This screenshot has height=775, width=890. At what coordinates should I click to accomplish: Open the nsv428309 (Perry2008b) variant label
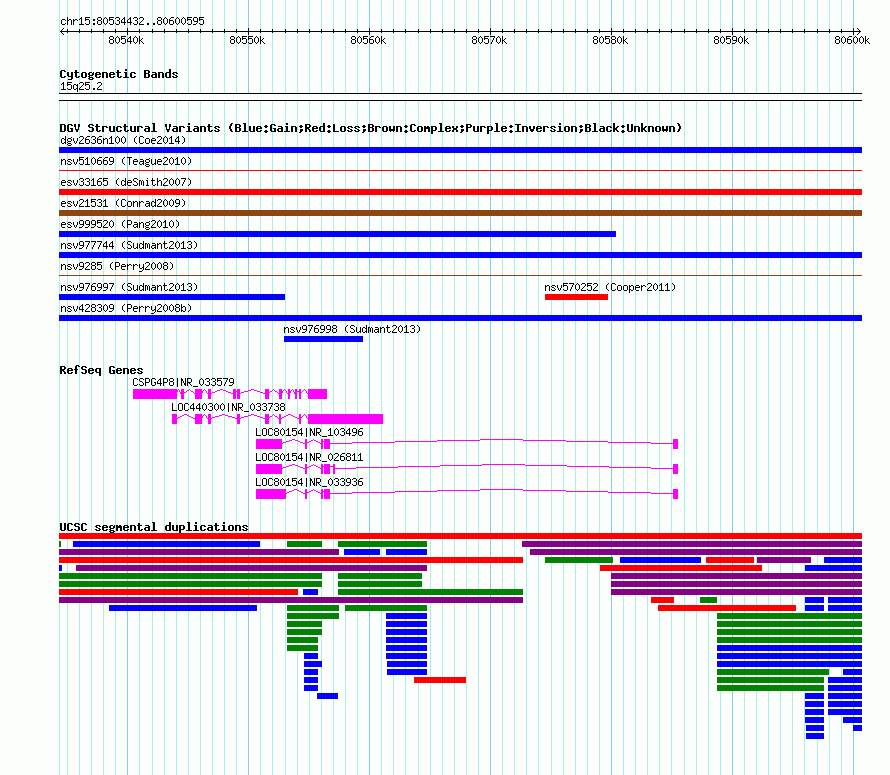pos(126,308)
